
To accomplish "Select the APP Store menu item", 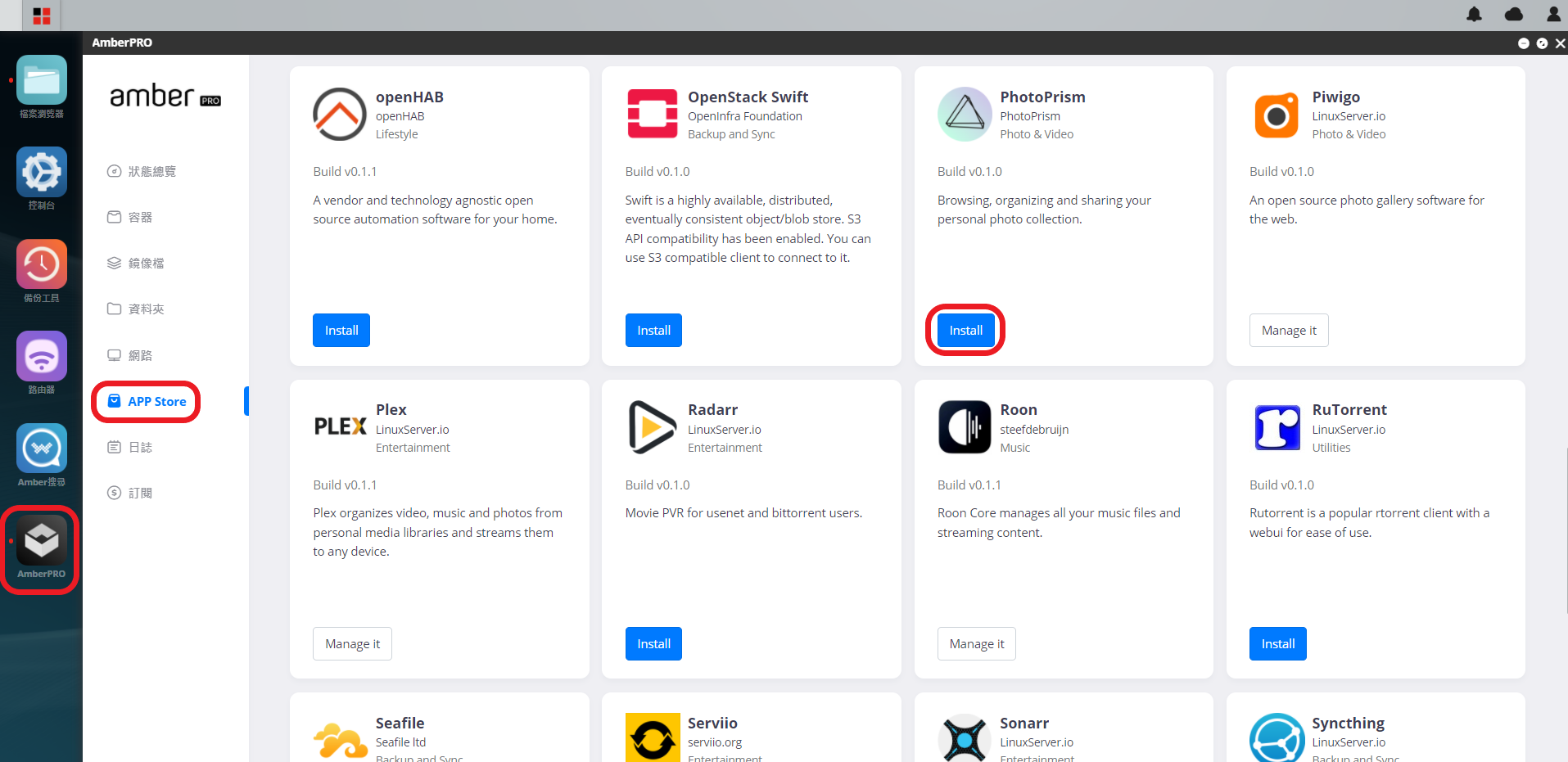I will click(x=147, y=401).
